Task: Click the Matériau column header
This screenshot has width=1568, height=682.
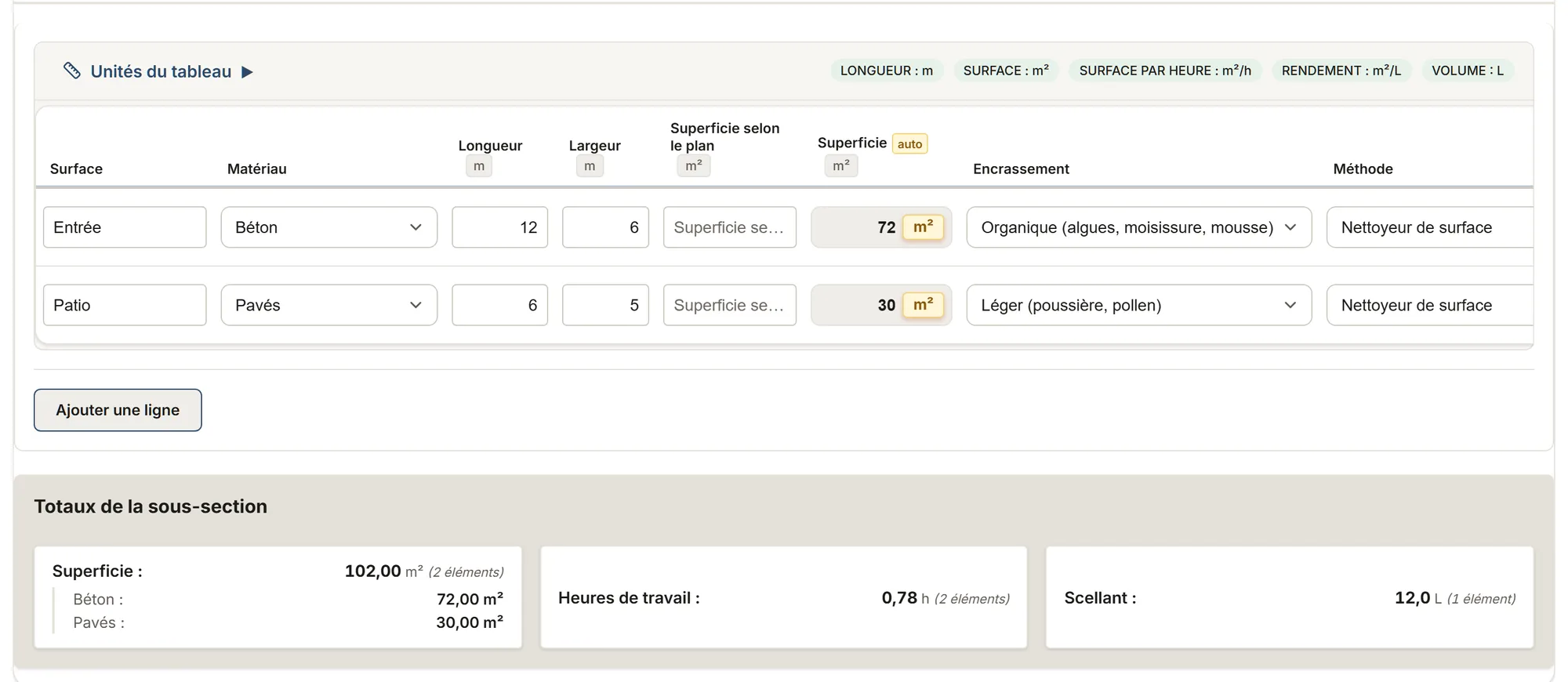Action: point(257,169)
